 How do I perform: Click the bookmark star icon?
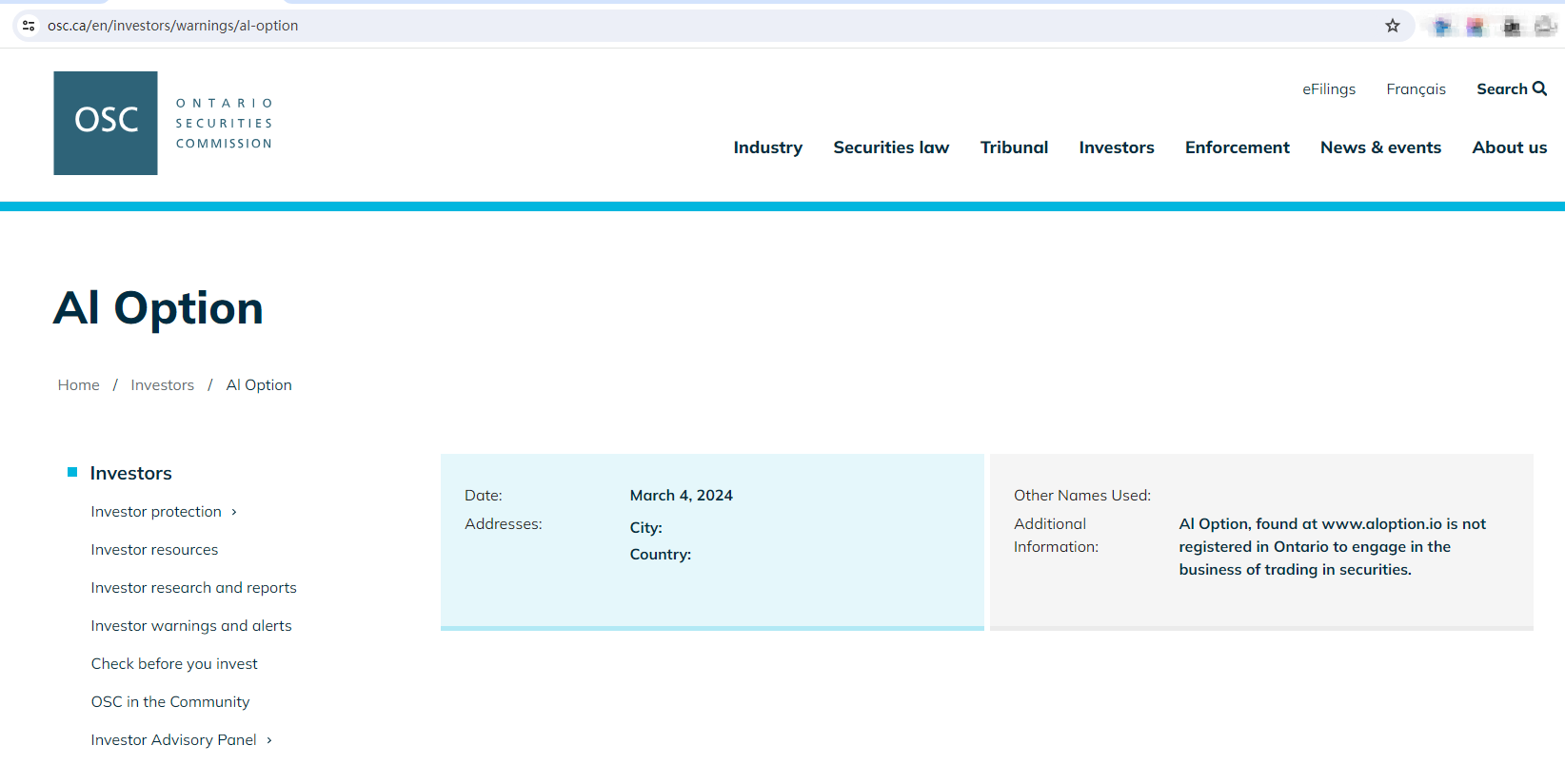tap(1393, 26)
